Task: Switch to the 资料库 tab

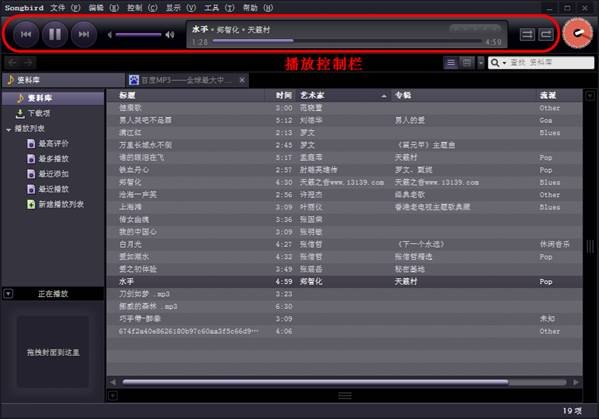Action: [63, 80]
